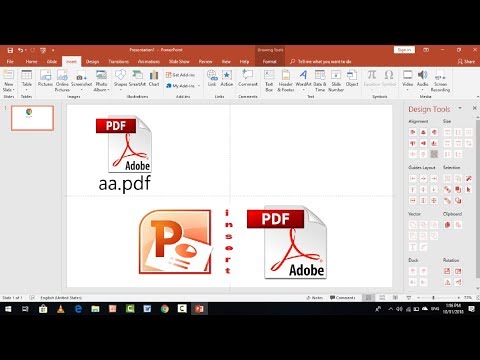Adjust the zoom slider in status bar
The image size is (480, 360).
tap(433, 298)
